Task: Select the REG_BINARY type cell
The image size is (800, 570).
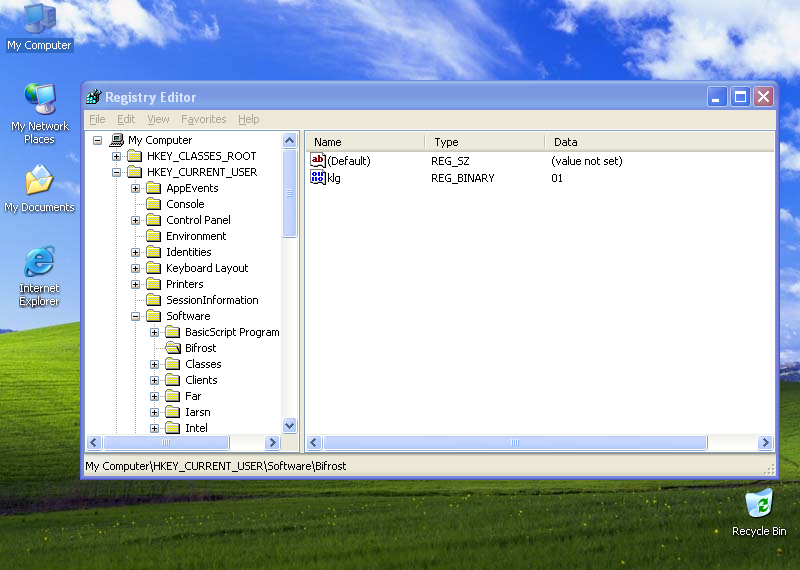Action: tap(463, 178)
